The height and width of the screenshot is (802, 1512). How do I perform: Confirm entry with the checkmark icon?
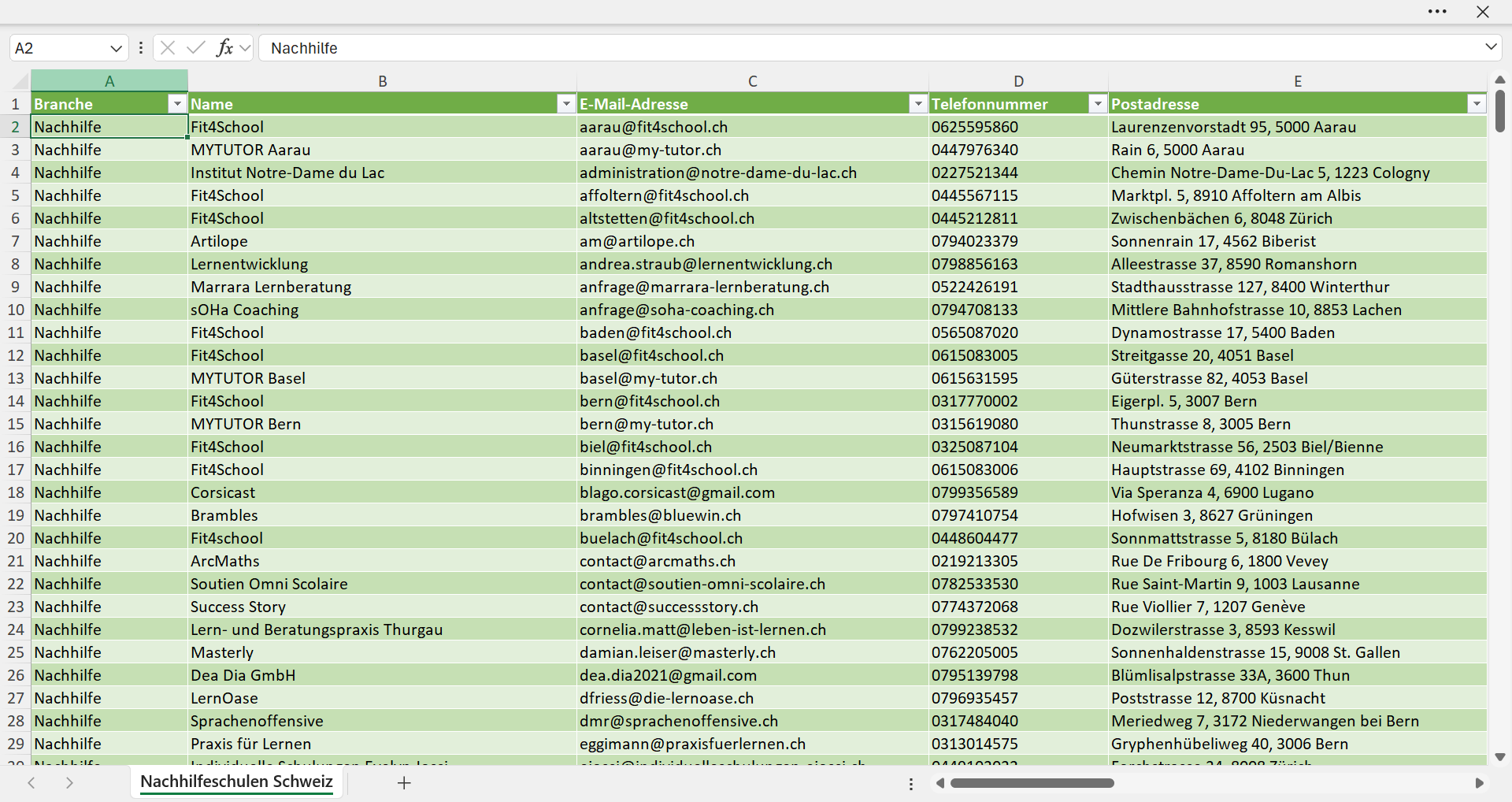click(196, 48)
